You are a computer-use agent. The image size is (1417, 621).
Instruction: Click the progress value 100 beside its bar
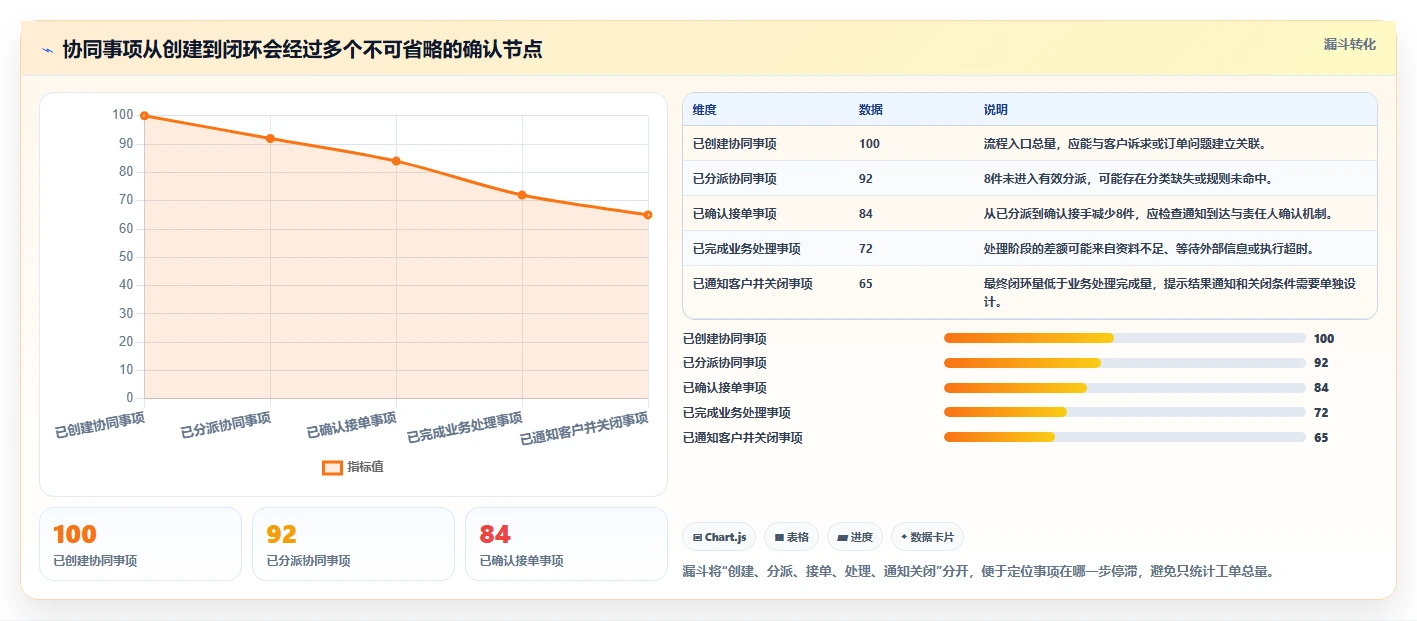pos(1324,339)
